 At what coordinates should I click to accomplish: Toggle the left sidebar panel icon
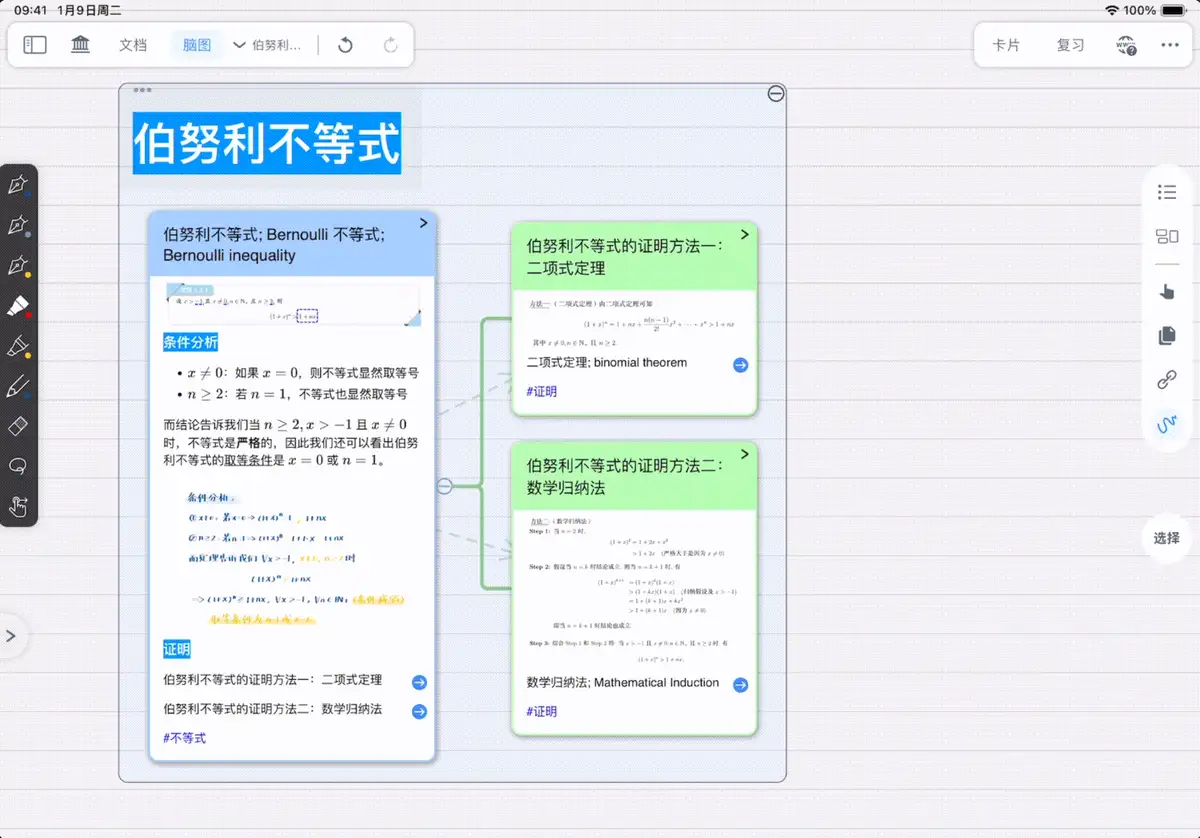[35, 45]
